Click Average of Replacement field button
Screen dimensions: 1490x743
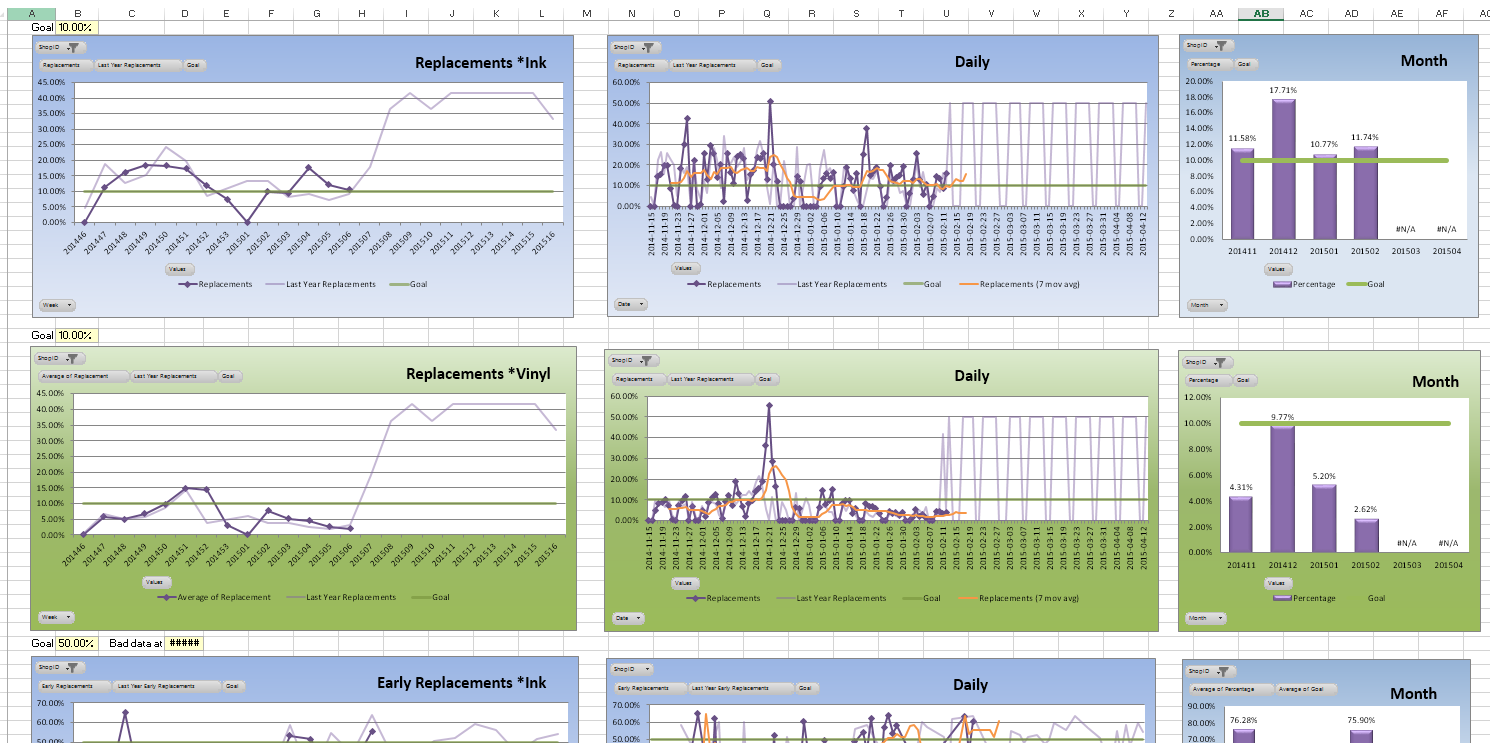pos(83,377)
